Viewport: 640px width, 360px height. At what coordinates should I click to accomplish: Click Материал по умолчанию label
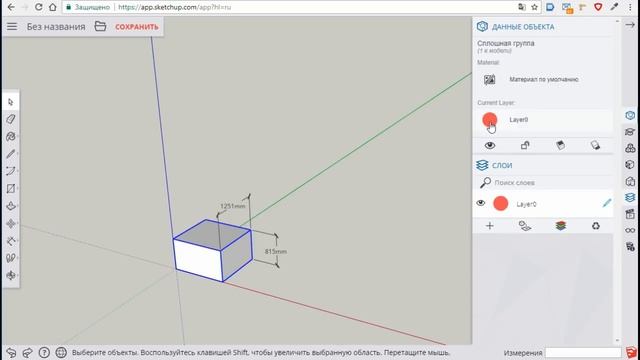(x=544, y=80)
